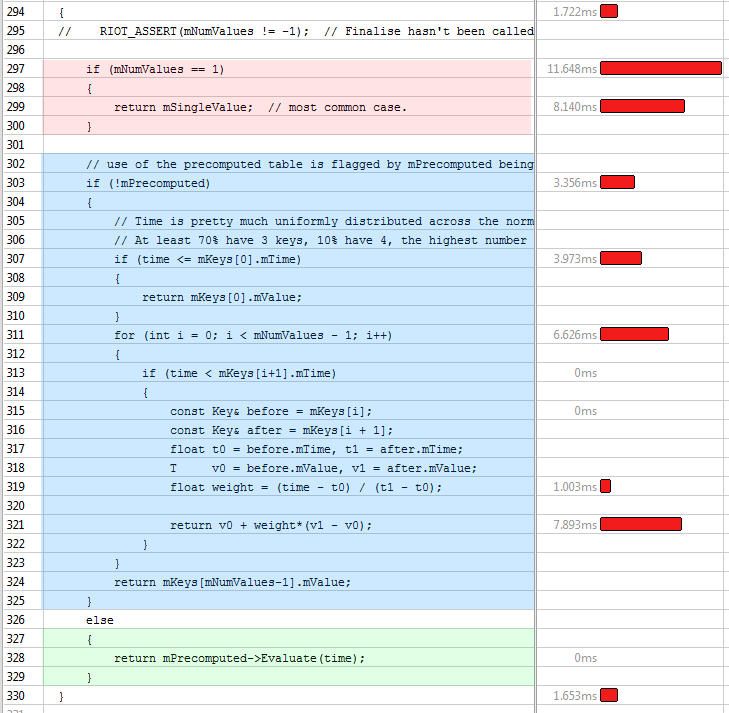Viewport: 729px width, 713px height.
Task: Click the 3.356ms timing label
Action: point(574,183)
